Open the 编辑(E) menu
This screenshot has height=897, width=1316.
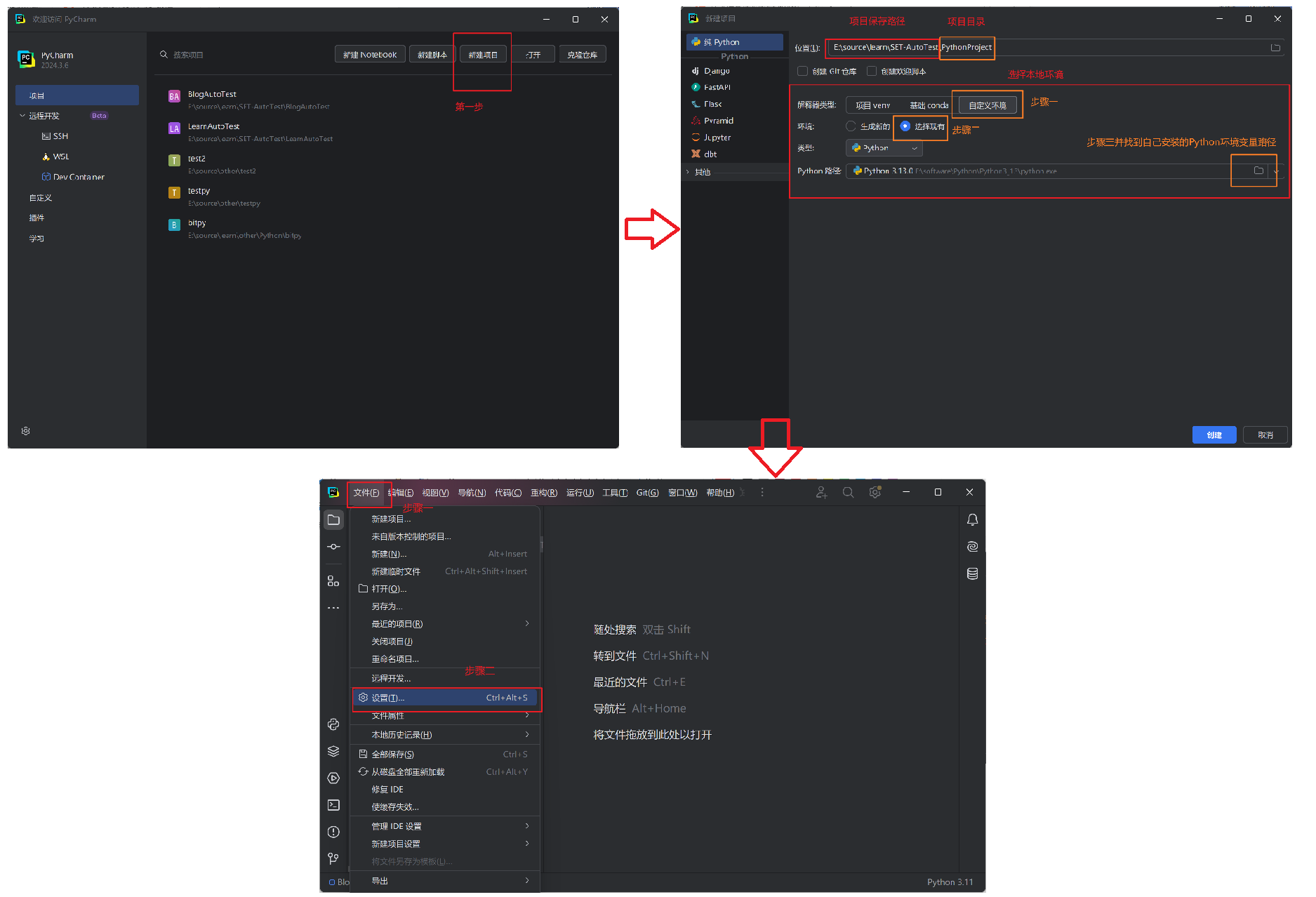click(401, 493)
